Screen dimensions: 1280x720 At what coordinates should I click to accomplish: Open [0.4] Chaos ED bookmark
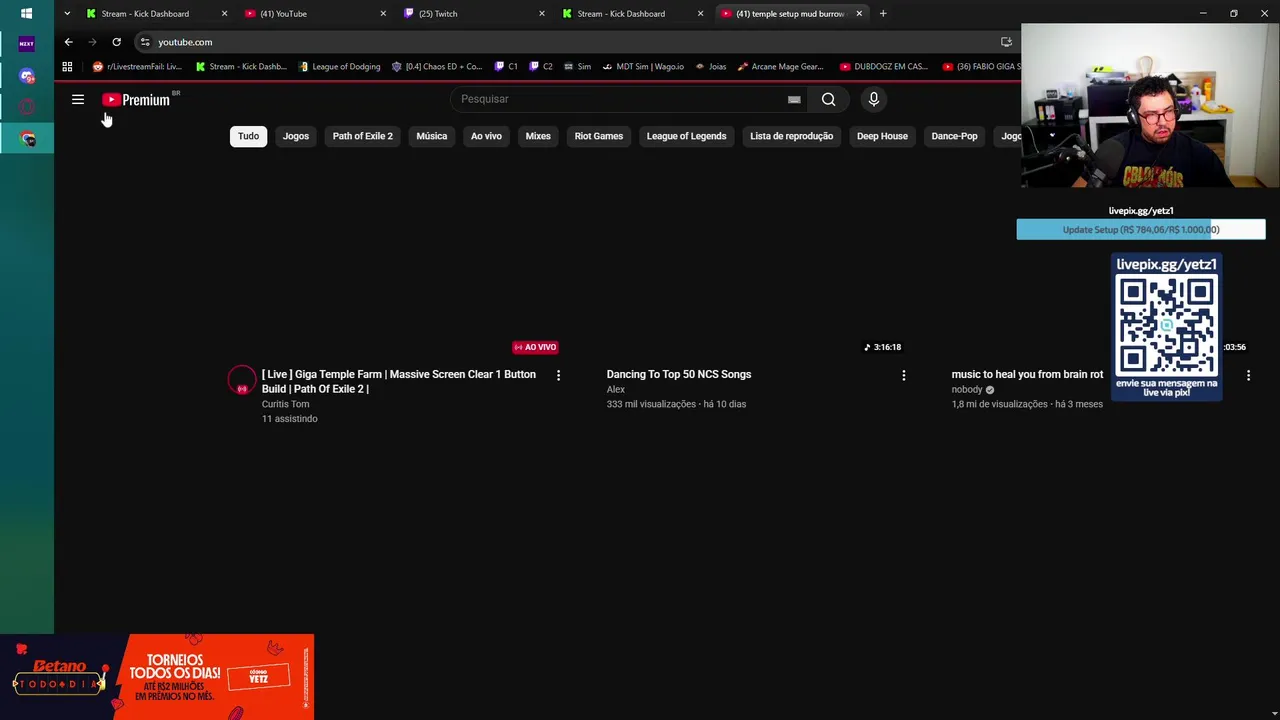[x=438, y=67]
